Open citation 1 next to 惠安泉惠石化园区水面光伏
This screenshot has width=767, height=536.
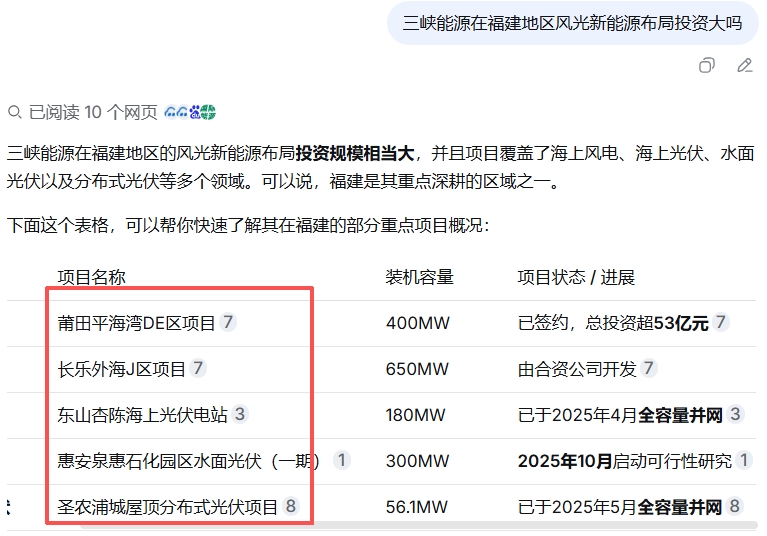tap(341, 460)
